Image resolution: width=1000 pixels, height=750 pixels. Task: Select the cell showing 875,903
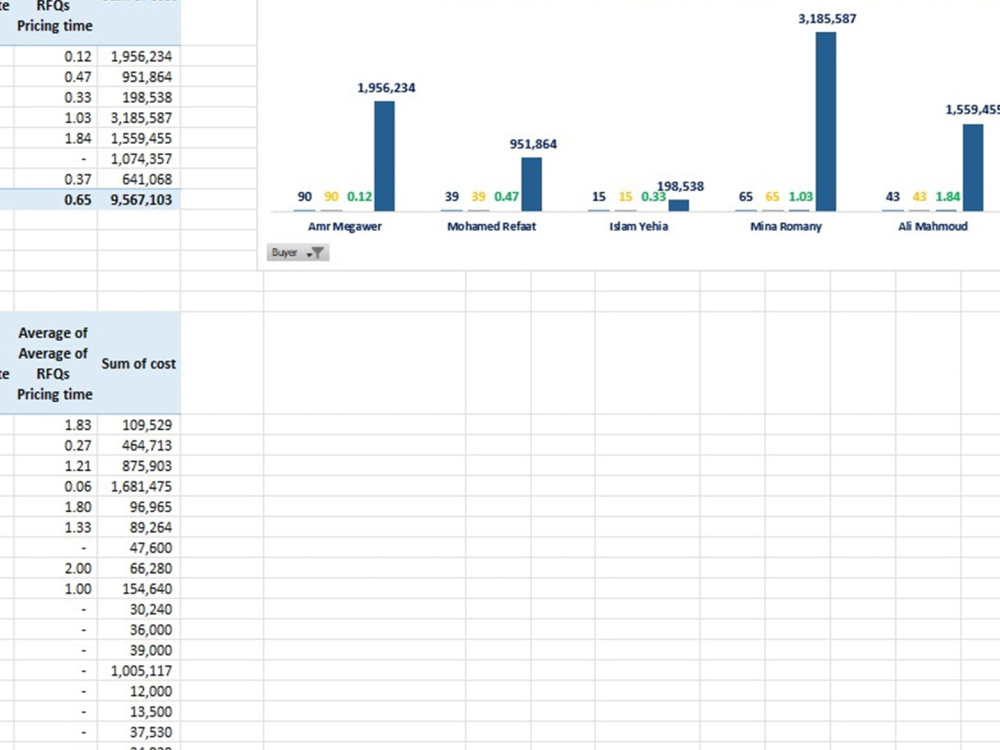139,466
